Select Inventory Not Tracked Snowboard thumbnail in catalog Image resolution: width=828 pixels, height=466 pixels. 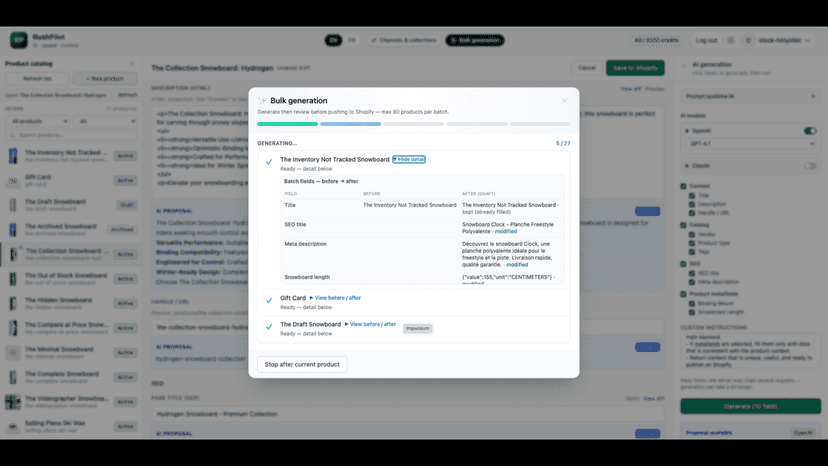click(13, 156)
